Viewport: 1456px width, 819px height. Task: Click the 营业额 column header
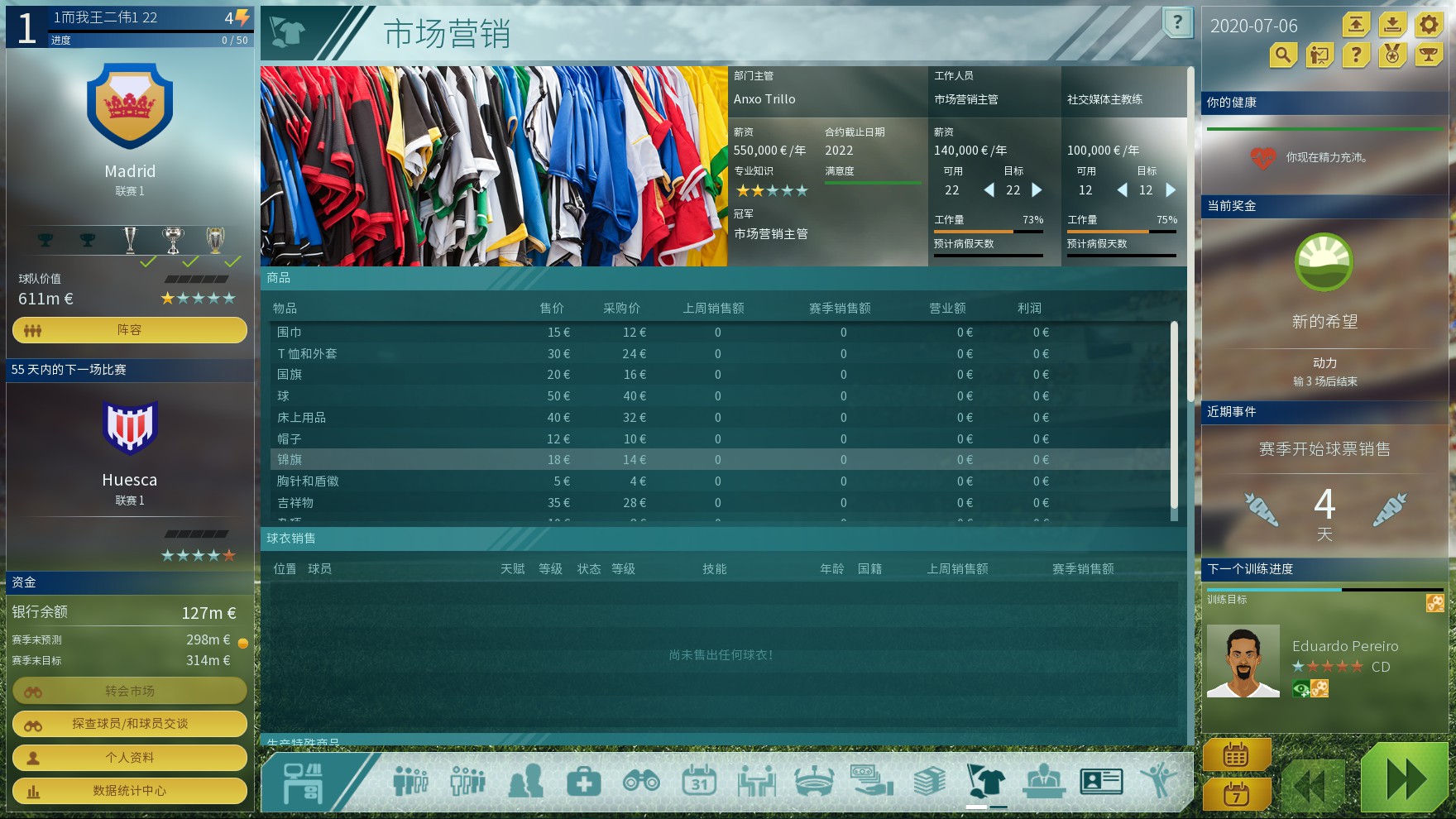[947, 309]
